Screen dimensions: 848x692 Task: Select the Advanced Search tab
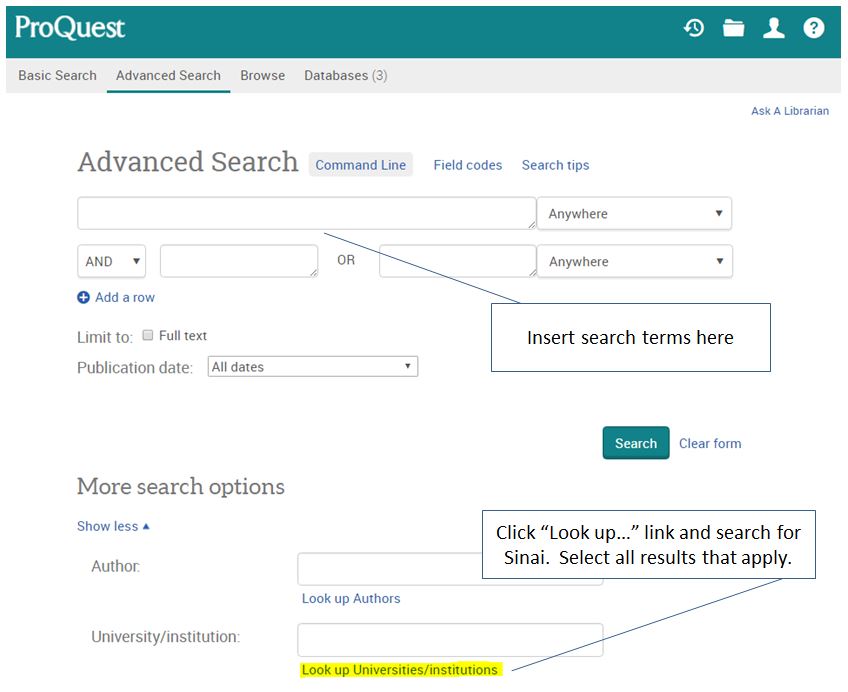(x=168, y=75)
